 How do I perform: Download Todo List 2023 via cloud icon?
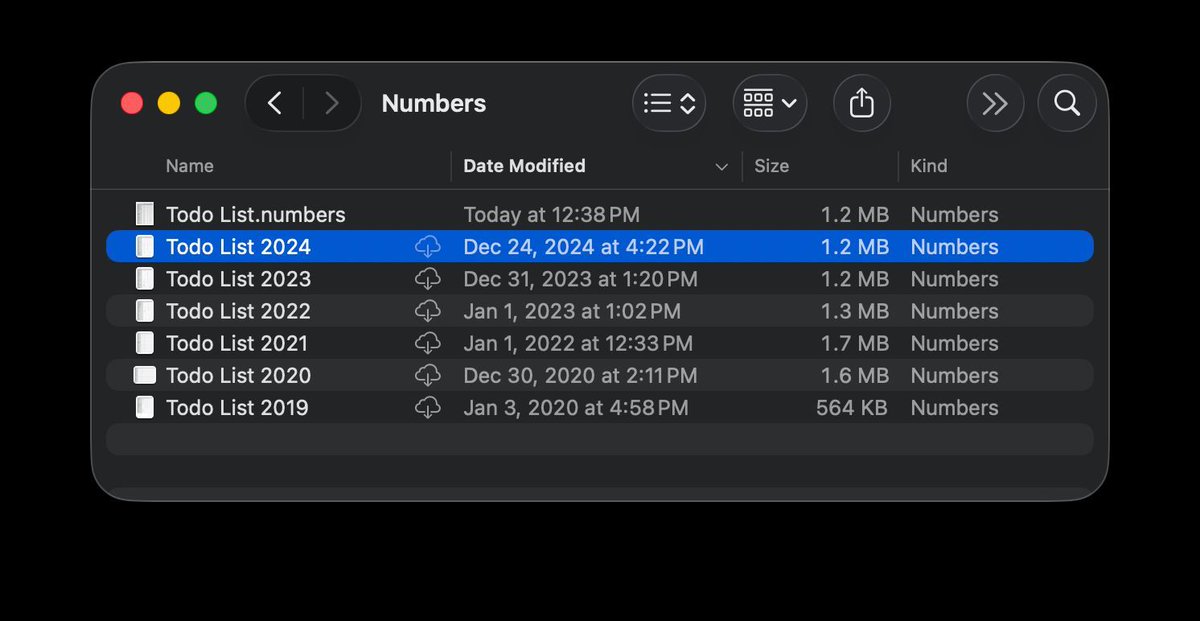pos(428,279)
